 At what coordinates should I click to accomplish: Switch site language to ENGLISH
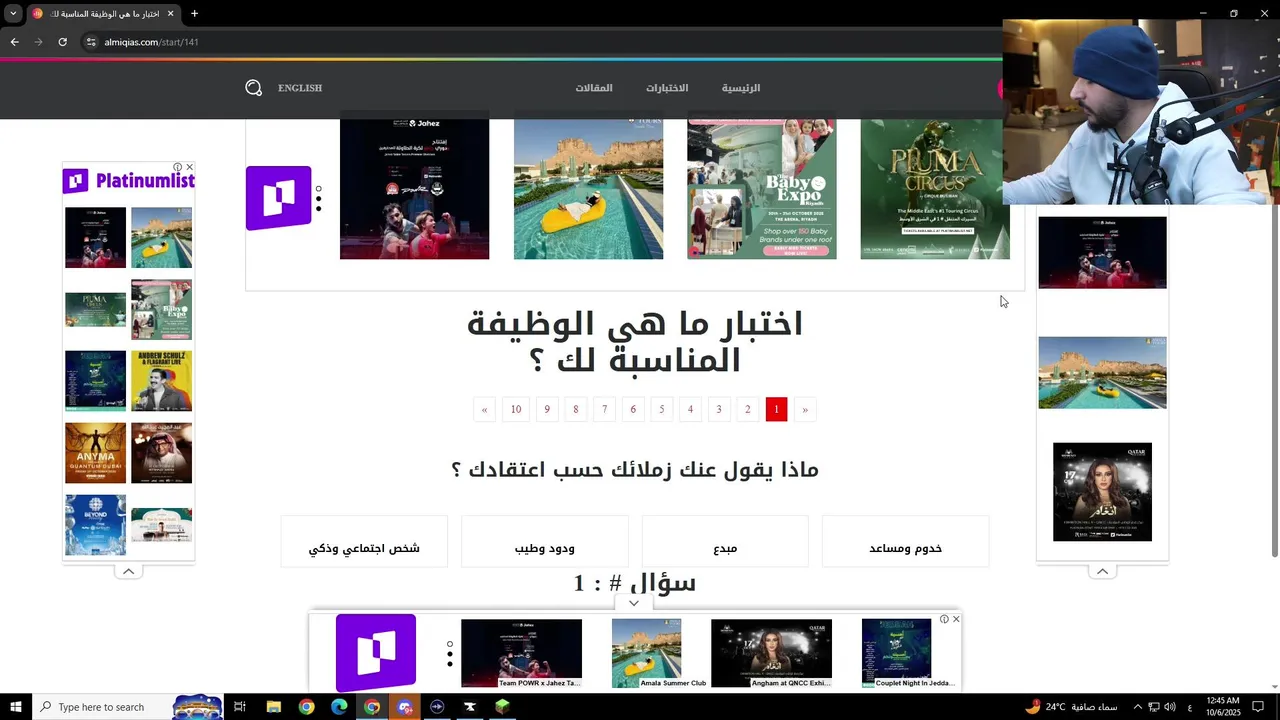click(300, 88)
